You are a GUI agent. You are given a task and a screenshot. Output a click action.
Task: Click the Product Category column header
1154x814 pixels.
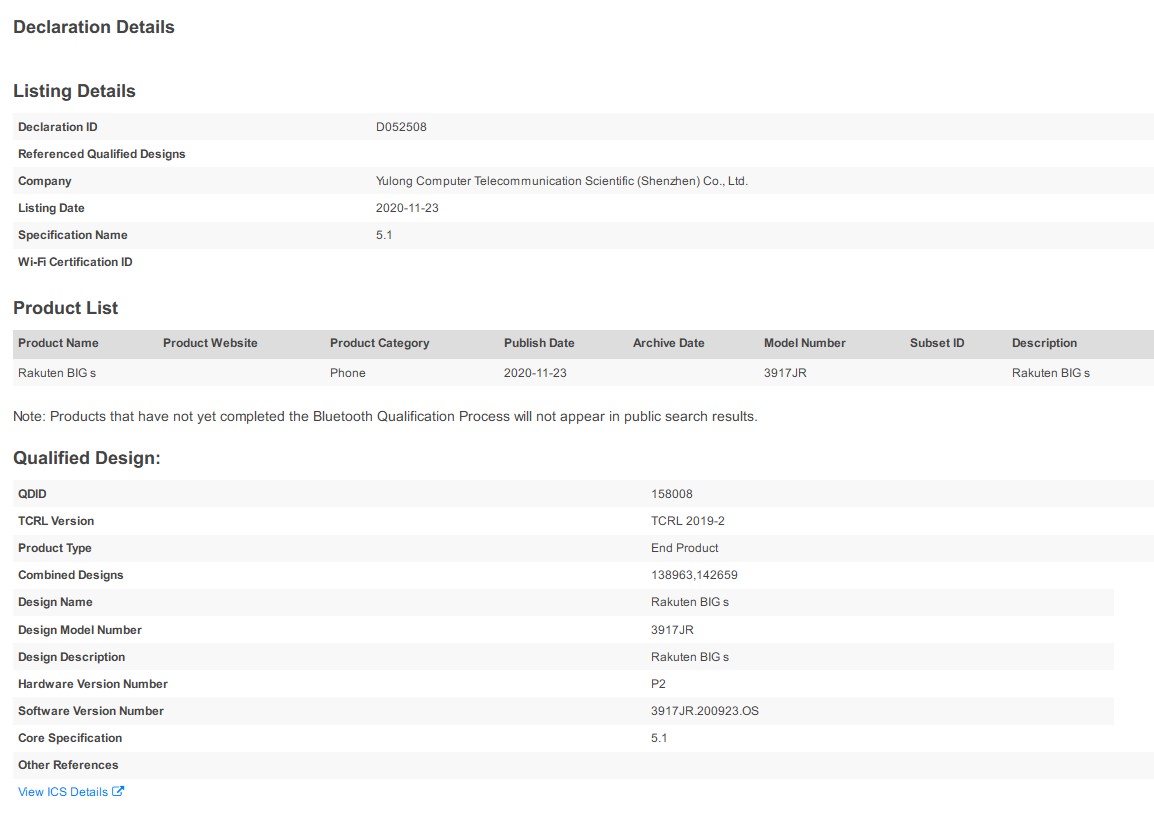pos(379,343)
